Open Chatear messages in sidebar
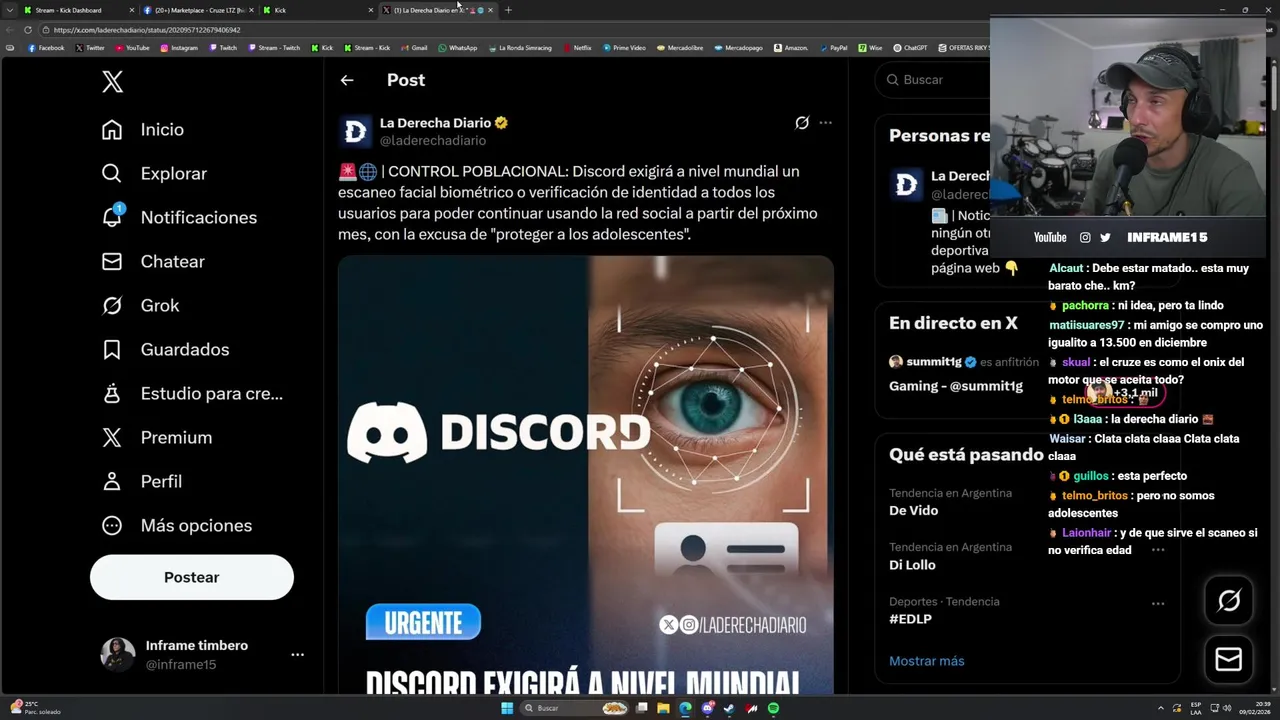1280x720 pixels. click(x=153, y=262)
